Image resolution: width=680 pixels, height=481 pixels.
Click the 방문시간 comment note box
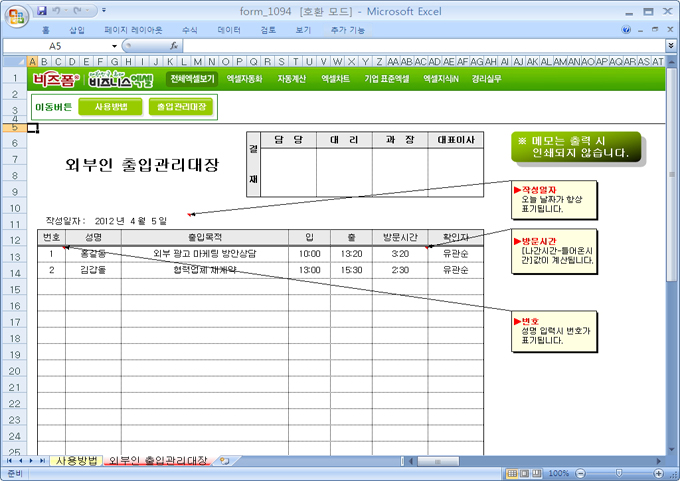554,251
